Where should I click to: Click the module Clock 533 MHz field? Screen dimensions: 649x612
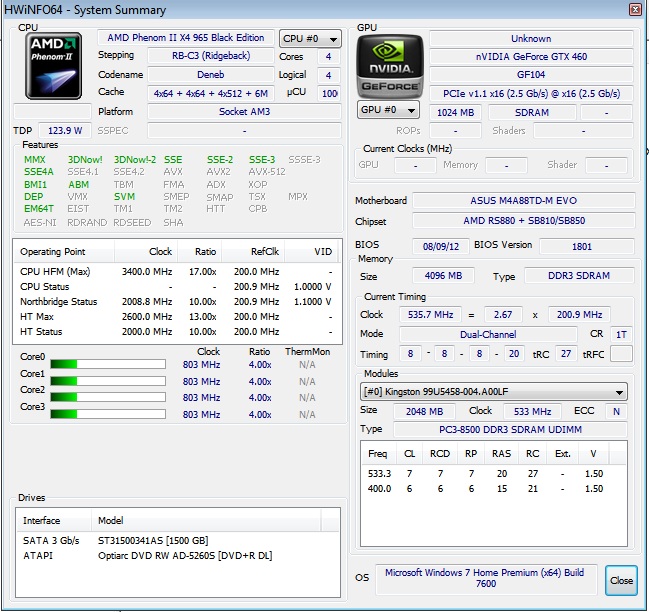coord(532,411)
